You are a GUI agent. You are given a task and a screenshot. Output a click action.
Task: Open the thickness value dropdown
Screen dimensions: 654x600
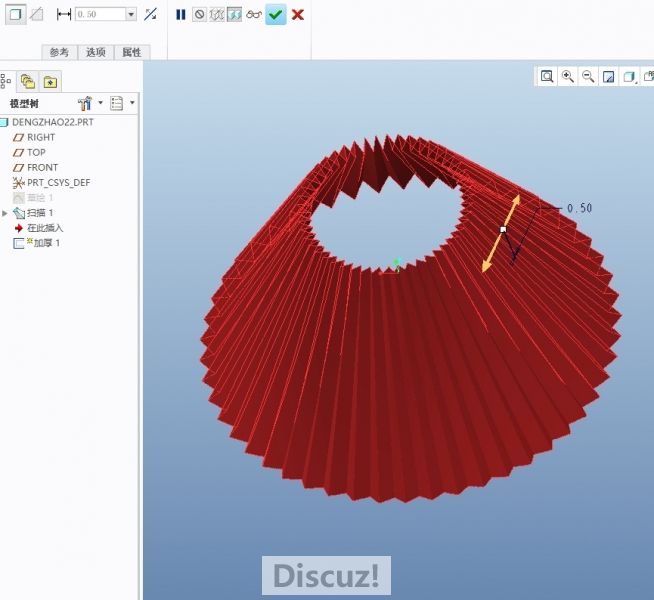131,15
